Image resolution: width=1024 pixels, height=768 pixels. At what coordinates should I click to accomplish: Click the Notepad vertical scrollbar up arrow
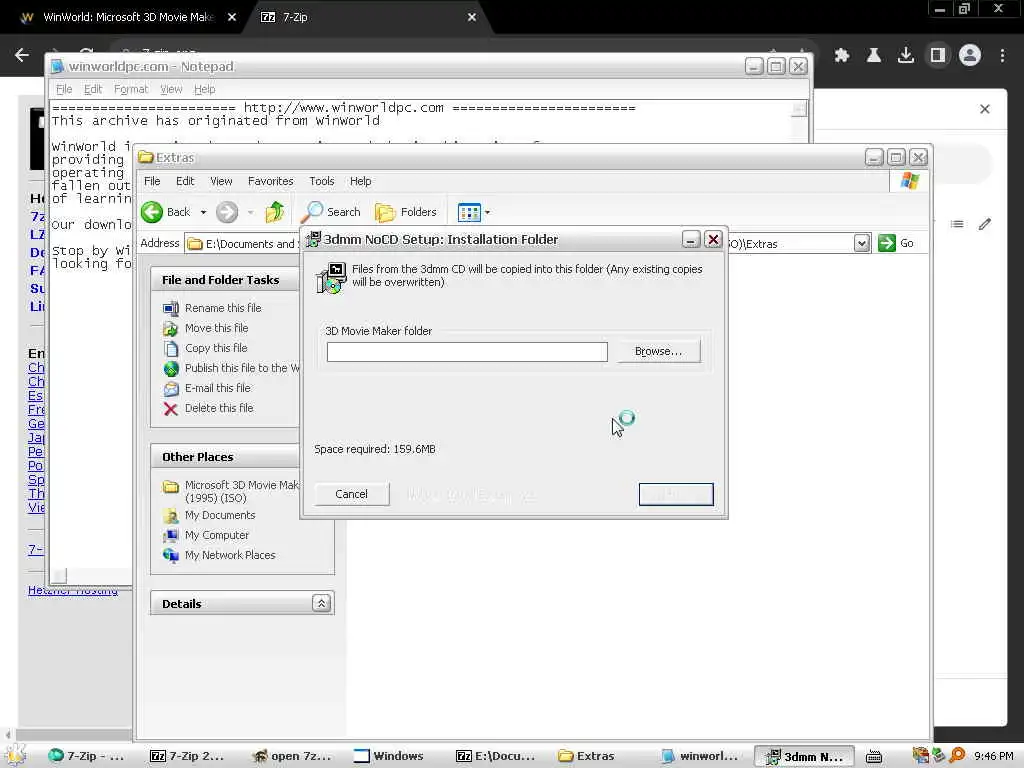point(799,108)
